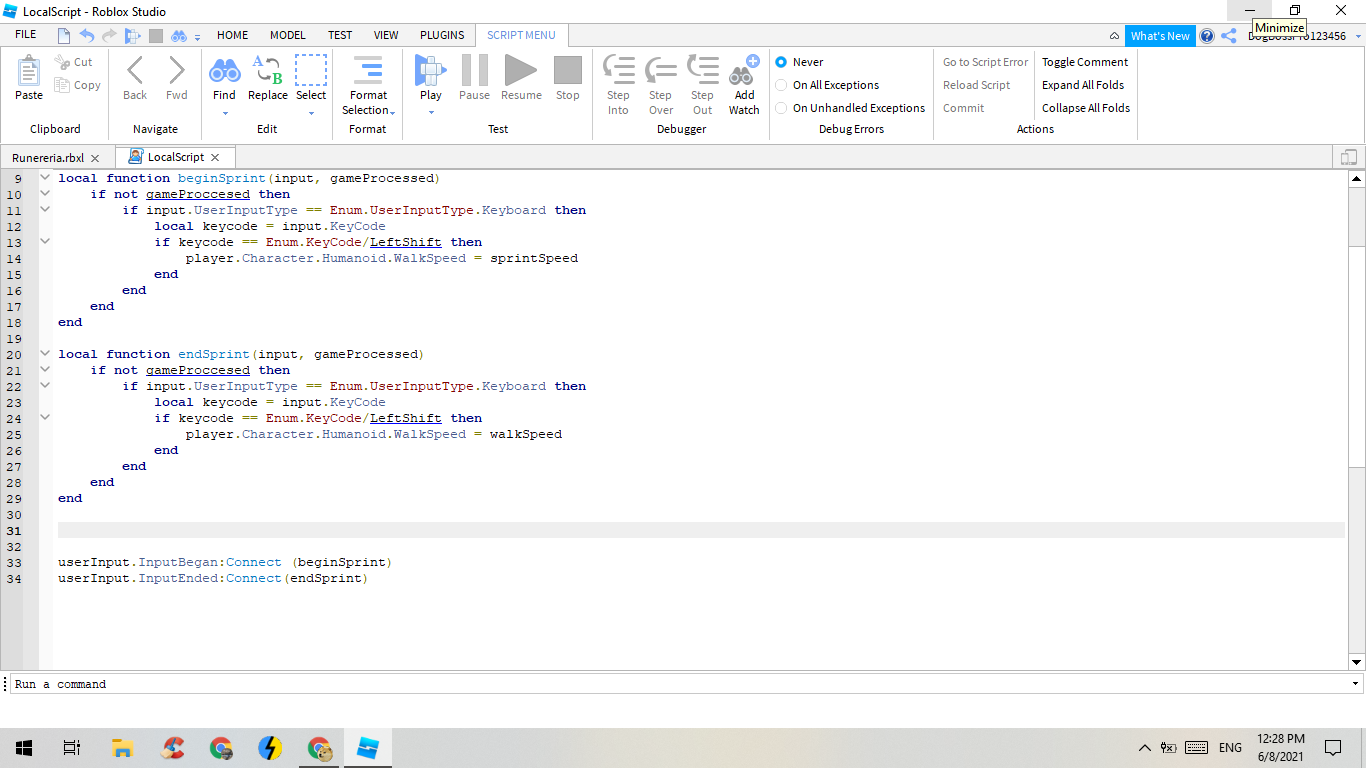Image resolution: width=1366 pixels, height=768 pixels.
Task: Open the command bar history dropdown
Action: tap(1356, 684)
